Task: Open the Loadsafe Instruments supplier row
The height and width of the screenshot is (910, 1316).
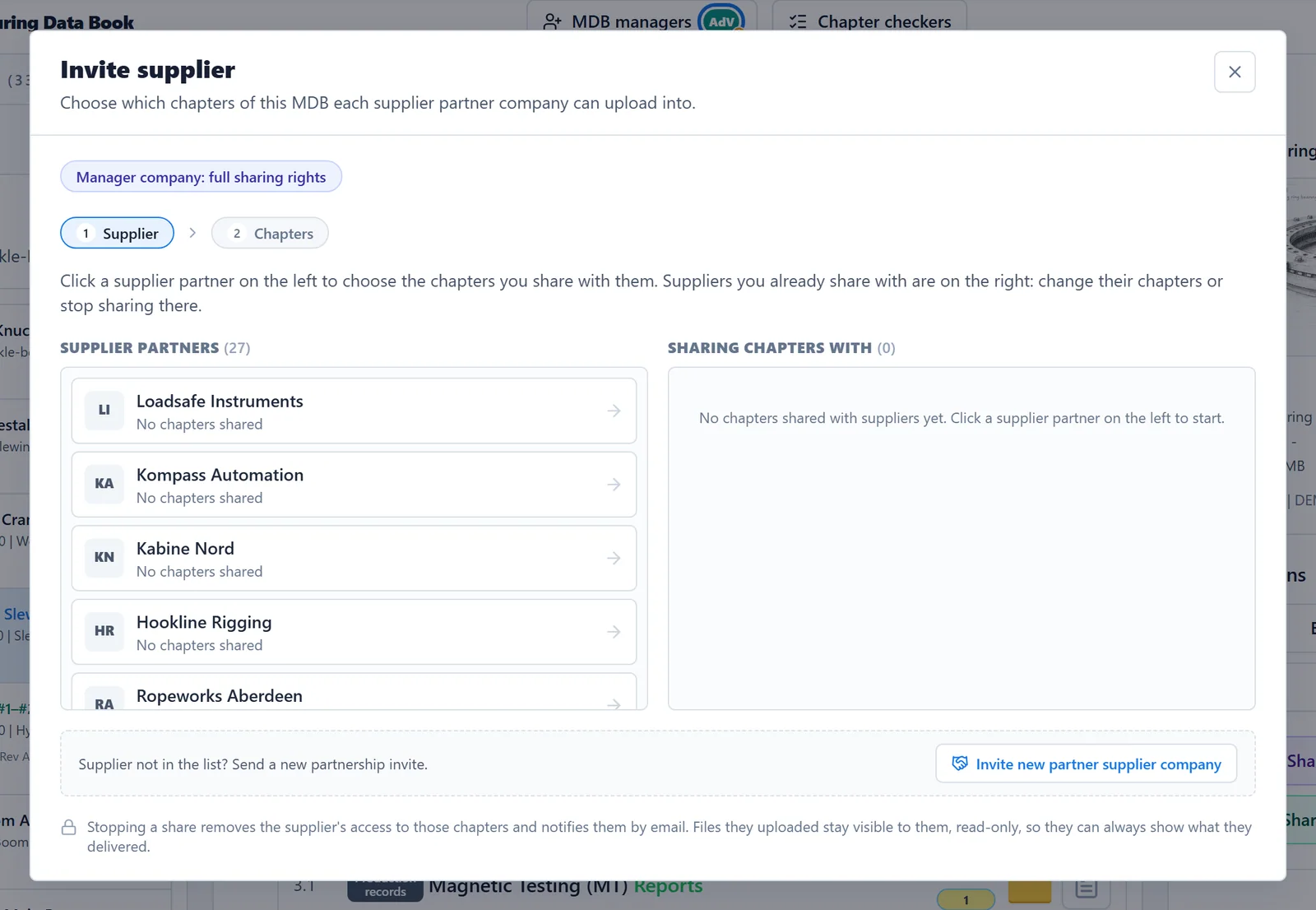Action: pos(354,411)
